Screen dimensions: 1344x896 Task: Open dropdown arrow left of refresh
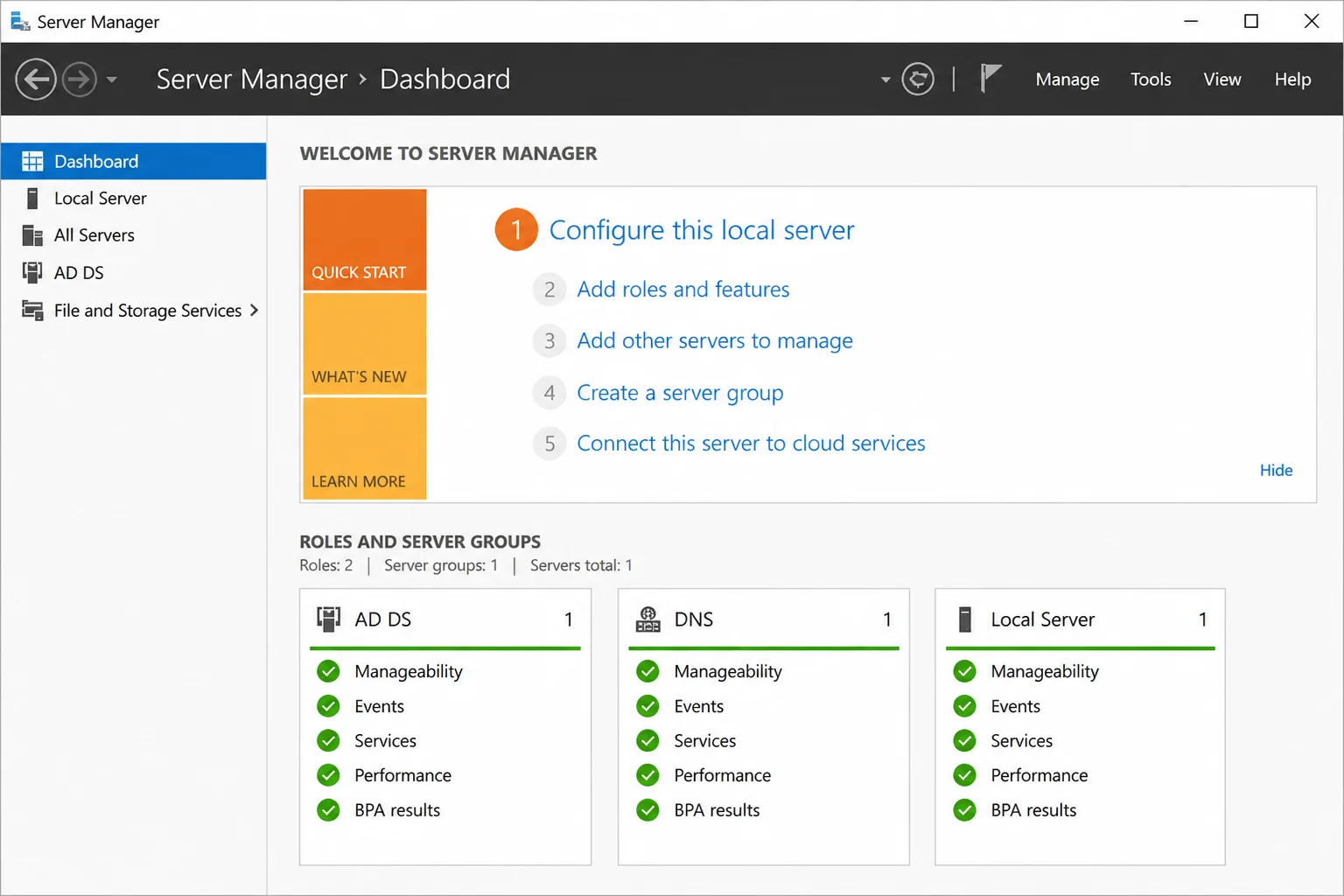(x=885, y=80)
